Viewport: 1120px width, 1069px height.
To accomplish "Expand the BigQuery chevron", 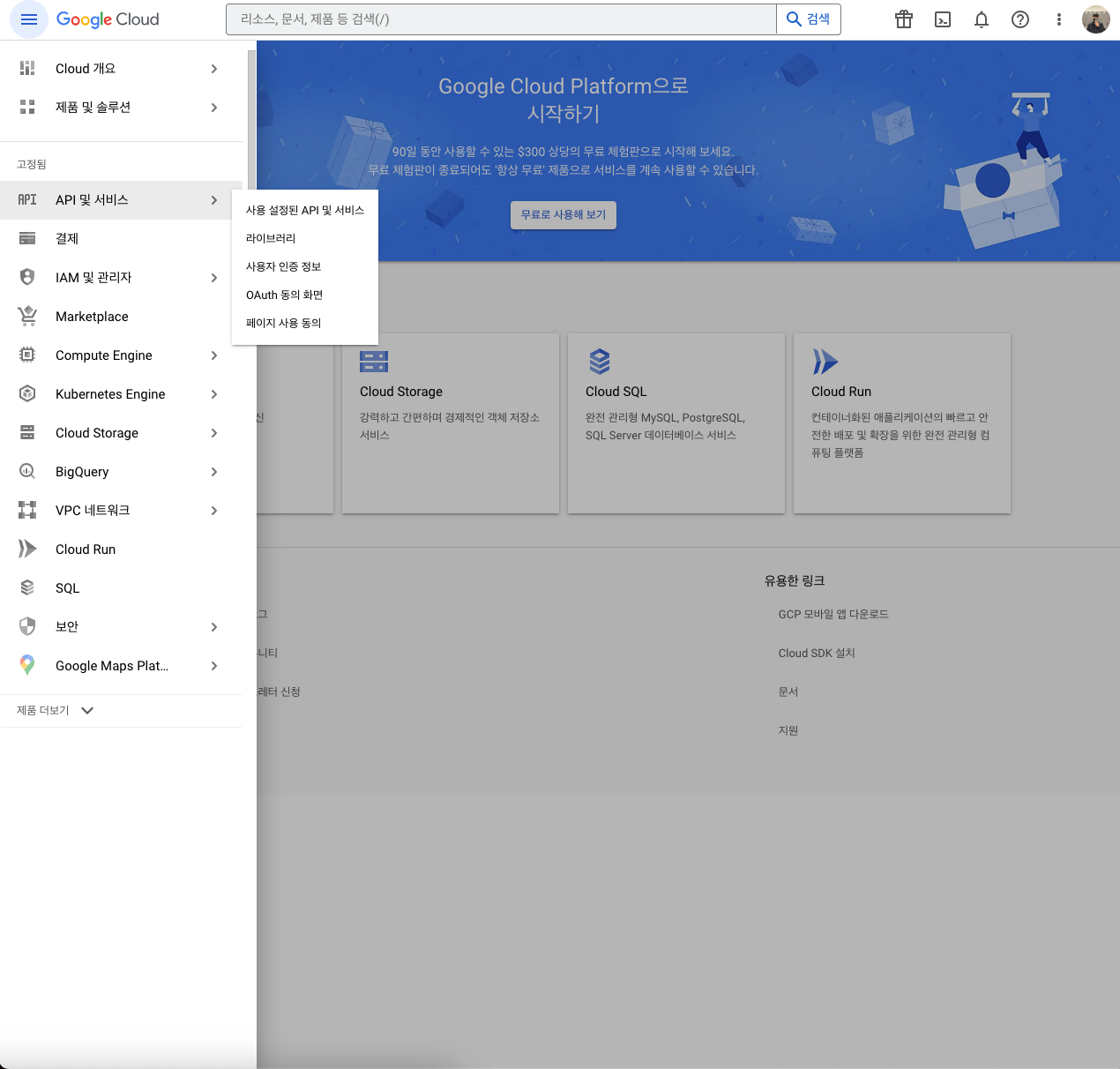I will 214,472.
